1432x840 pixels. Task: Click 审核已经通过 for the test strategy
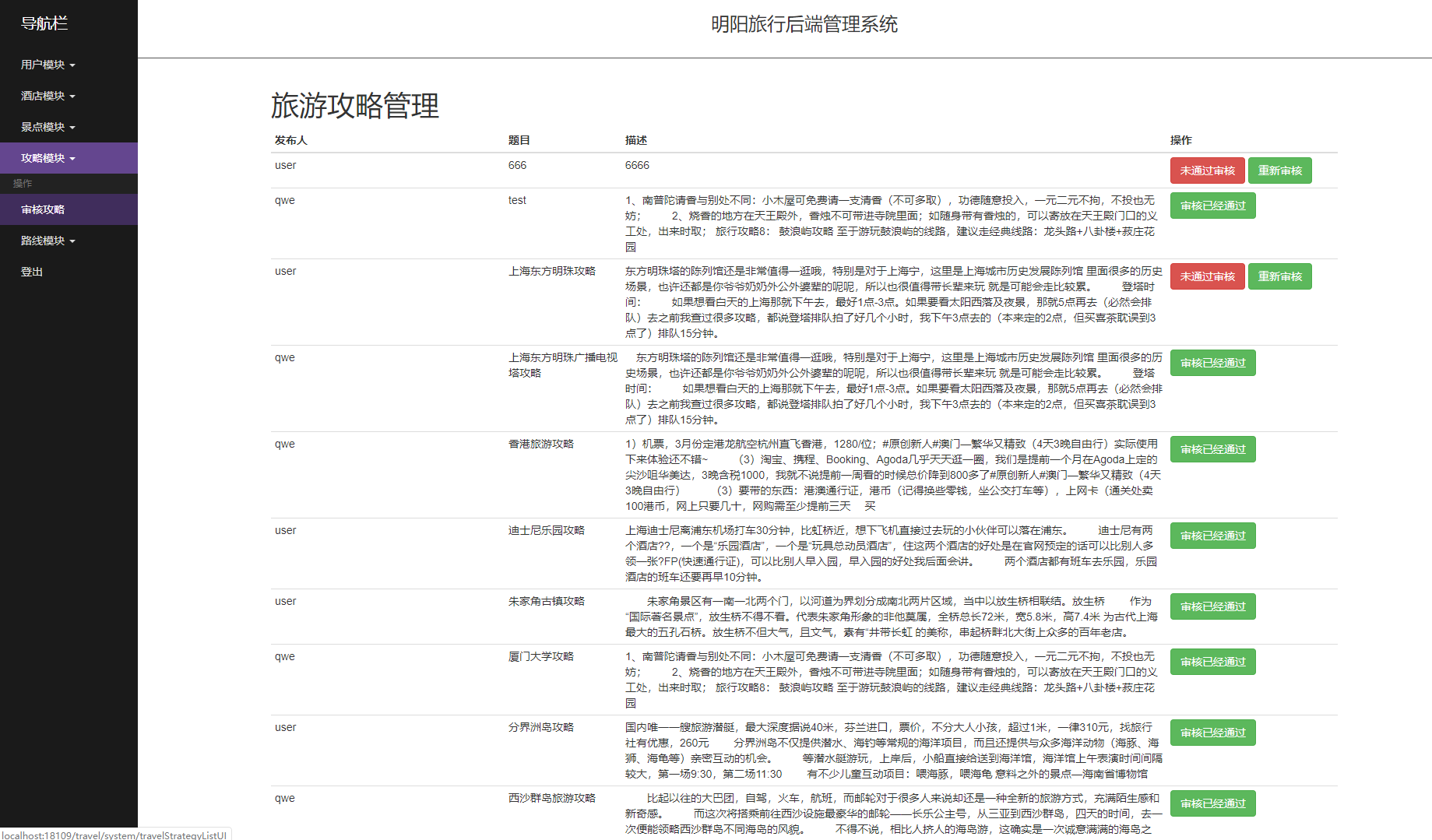tap(1212, 205)
